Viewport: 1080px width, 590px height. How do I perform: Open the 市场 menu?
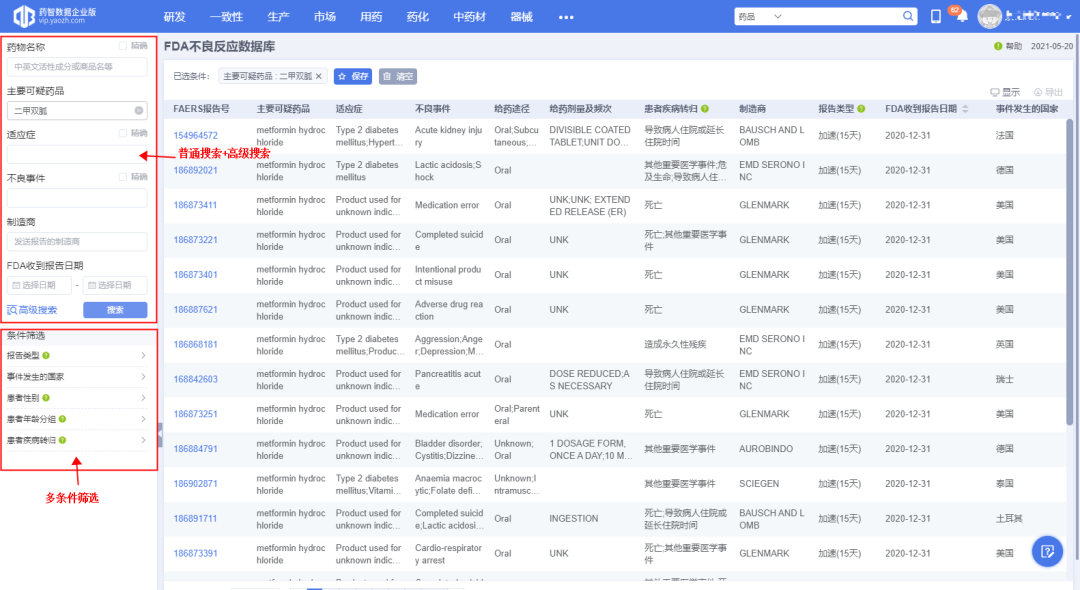[x=325, y=17]
